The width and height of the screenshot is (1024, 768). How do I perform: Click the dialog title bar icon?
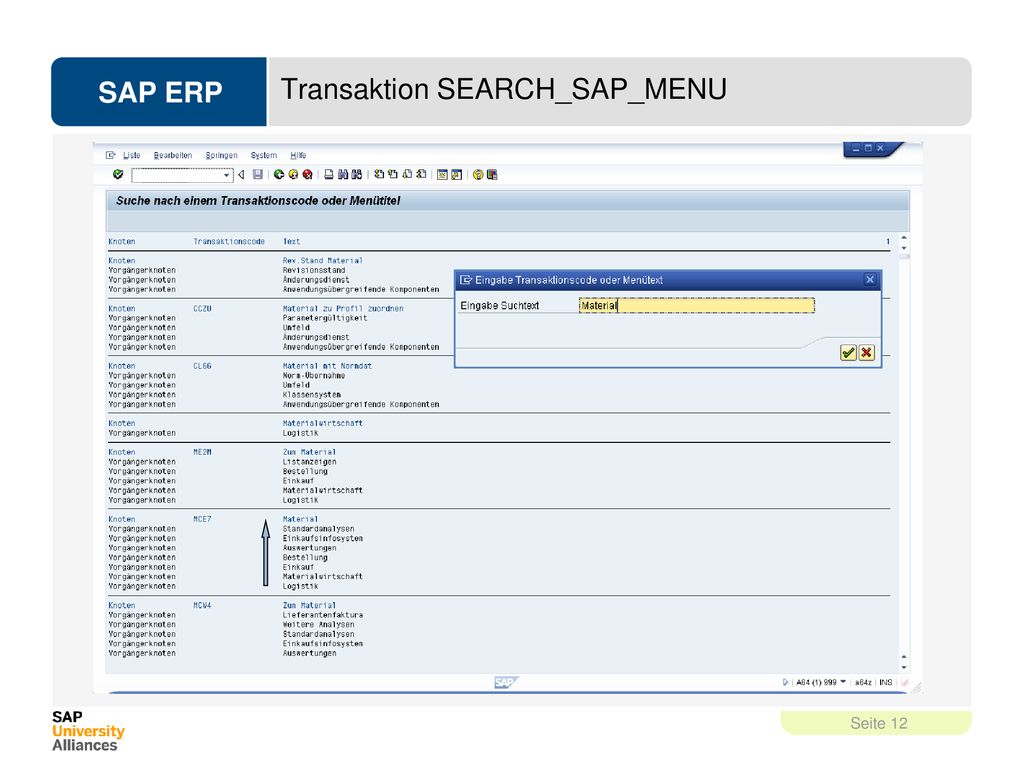point(466,280)
